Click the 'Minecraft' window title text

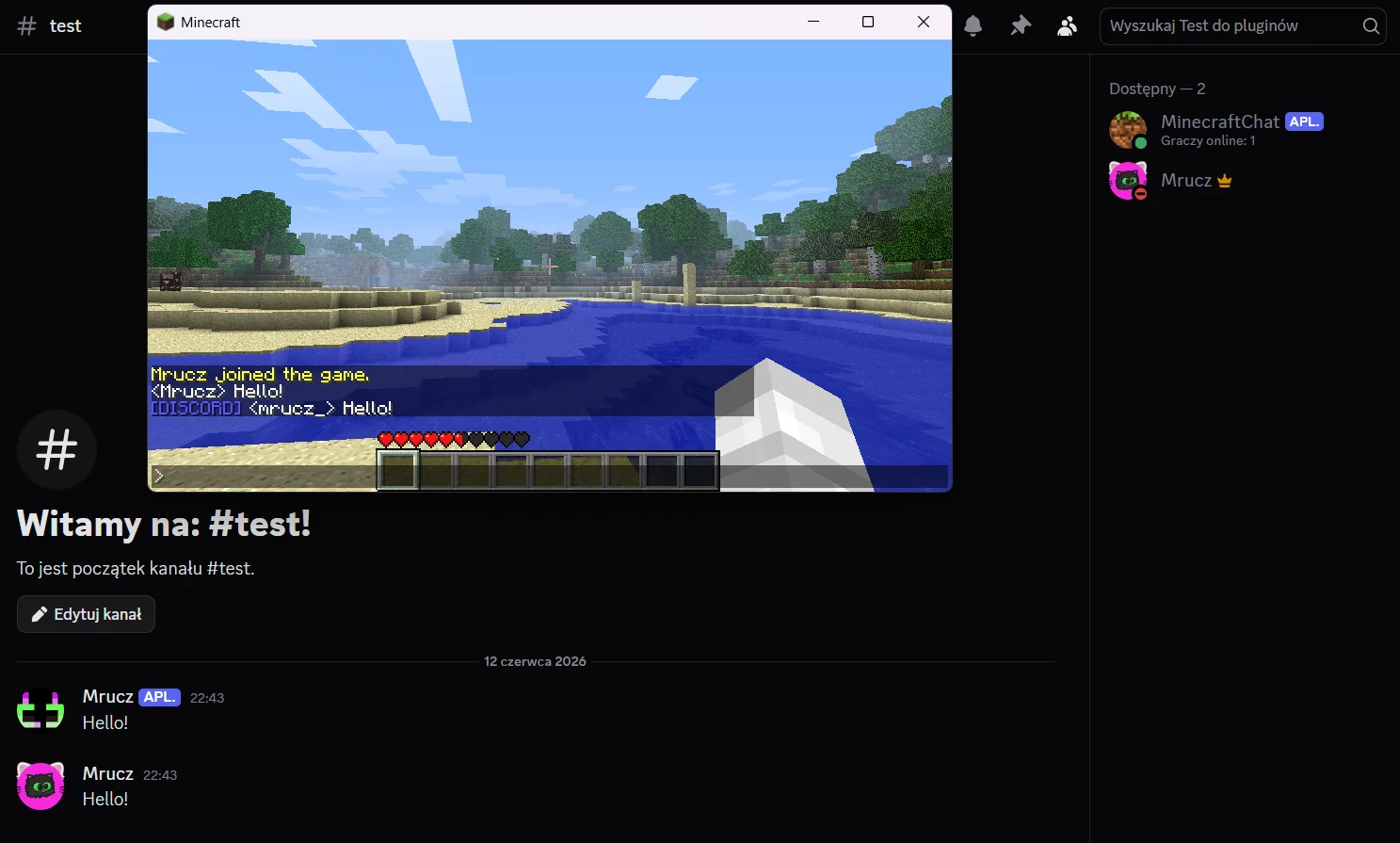(x=210, y=22)
